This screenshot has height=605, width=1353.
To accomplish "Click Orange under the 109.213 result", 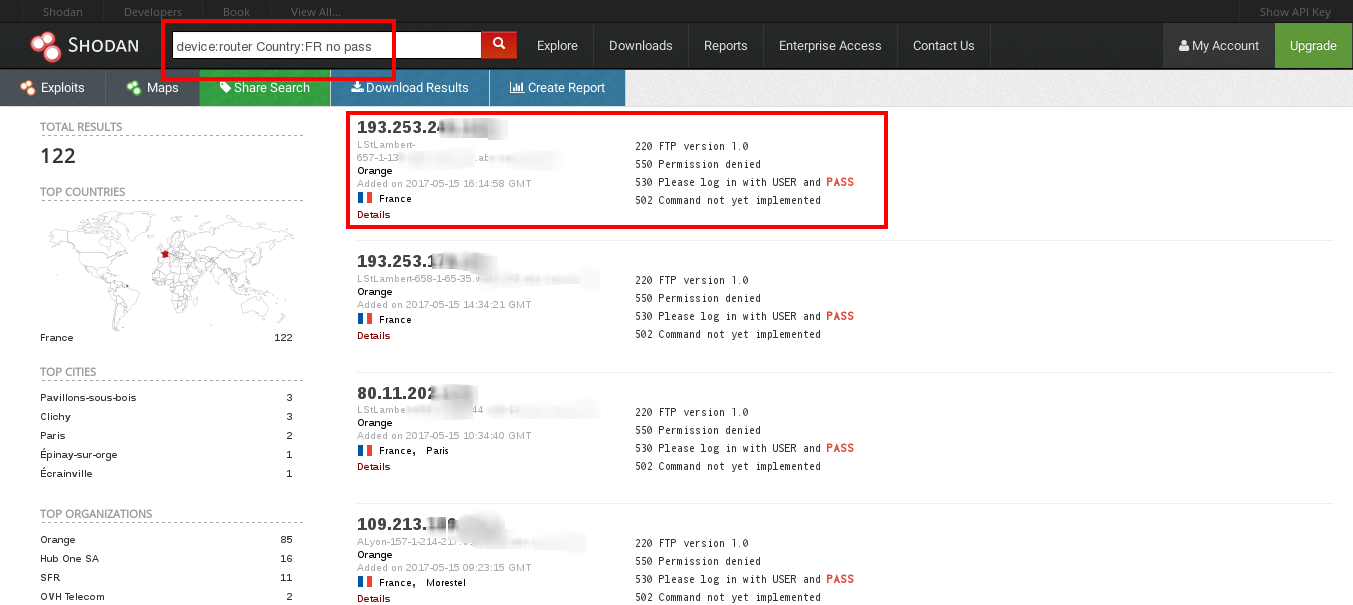I will (374, 555).
